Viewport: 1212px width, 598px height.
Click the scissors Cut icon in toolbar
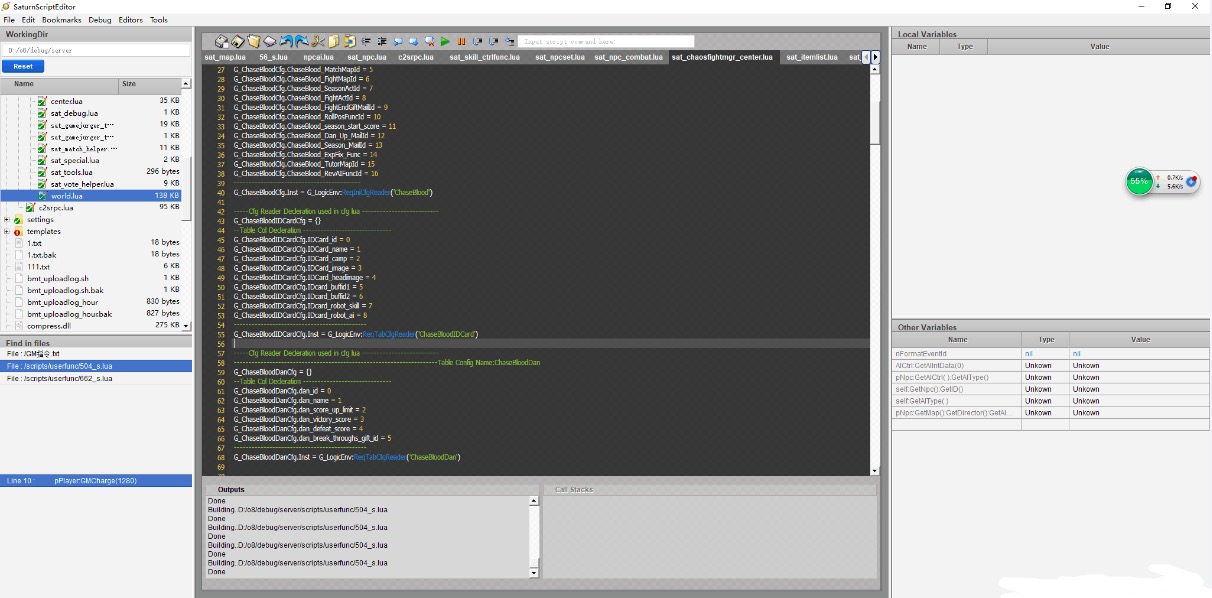pyautogui.click(x=317, y=42)
